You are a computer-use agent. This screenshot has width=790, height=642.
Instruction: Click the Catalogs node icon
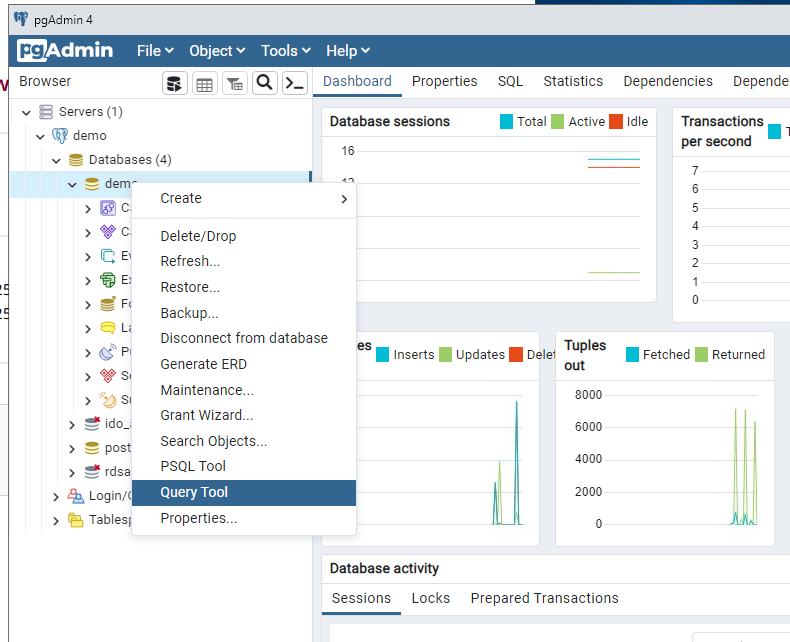click(x=108, y=232)
